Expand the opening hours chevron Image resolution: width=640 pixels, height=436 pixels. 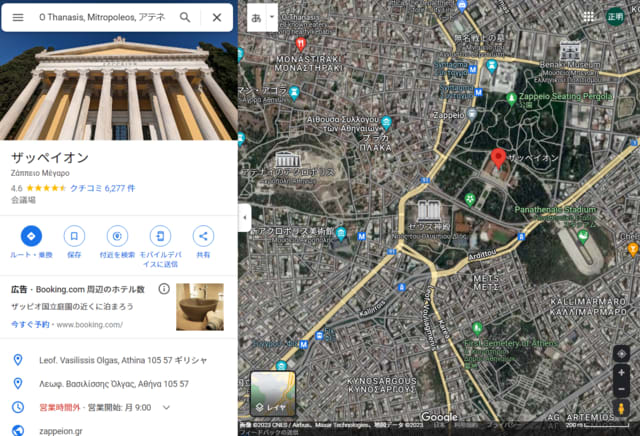point(166,407)
